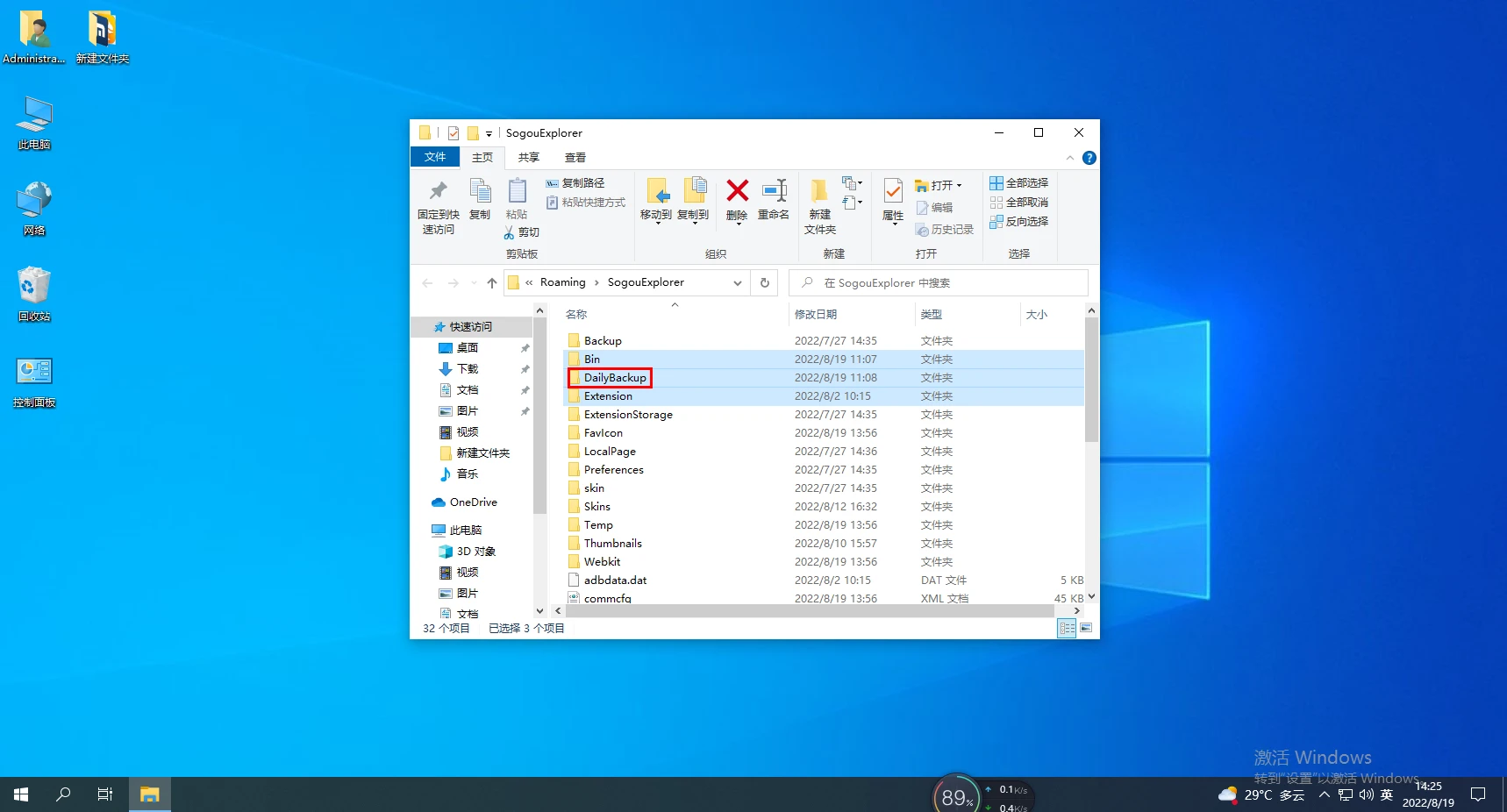Image resolution: width=1507 pixels, height=812 pixels.
Task: Click the Up one level arrow
Action: [x=492, y=282]
